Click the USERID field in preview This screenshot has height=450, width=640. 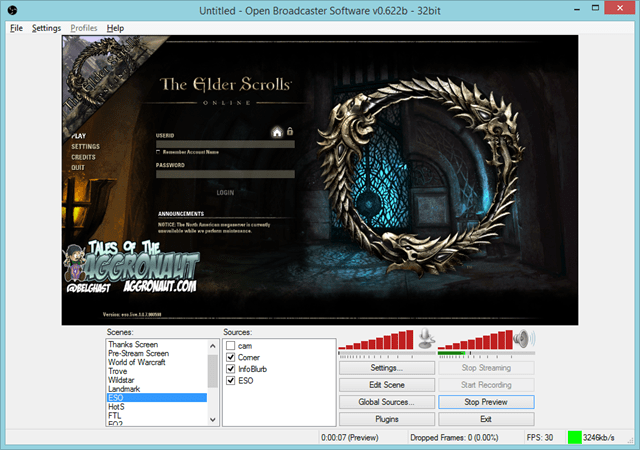pyautogui.click(x=225, y=144)
